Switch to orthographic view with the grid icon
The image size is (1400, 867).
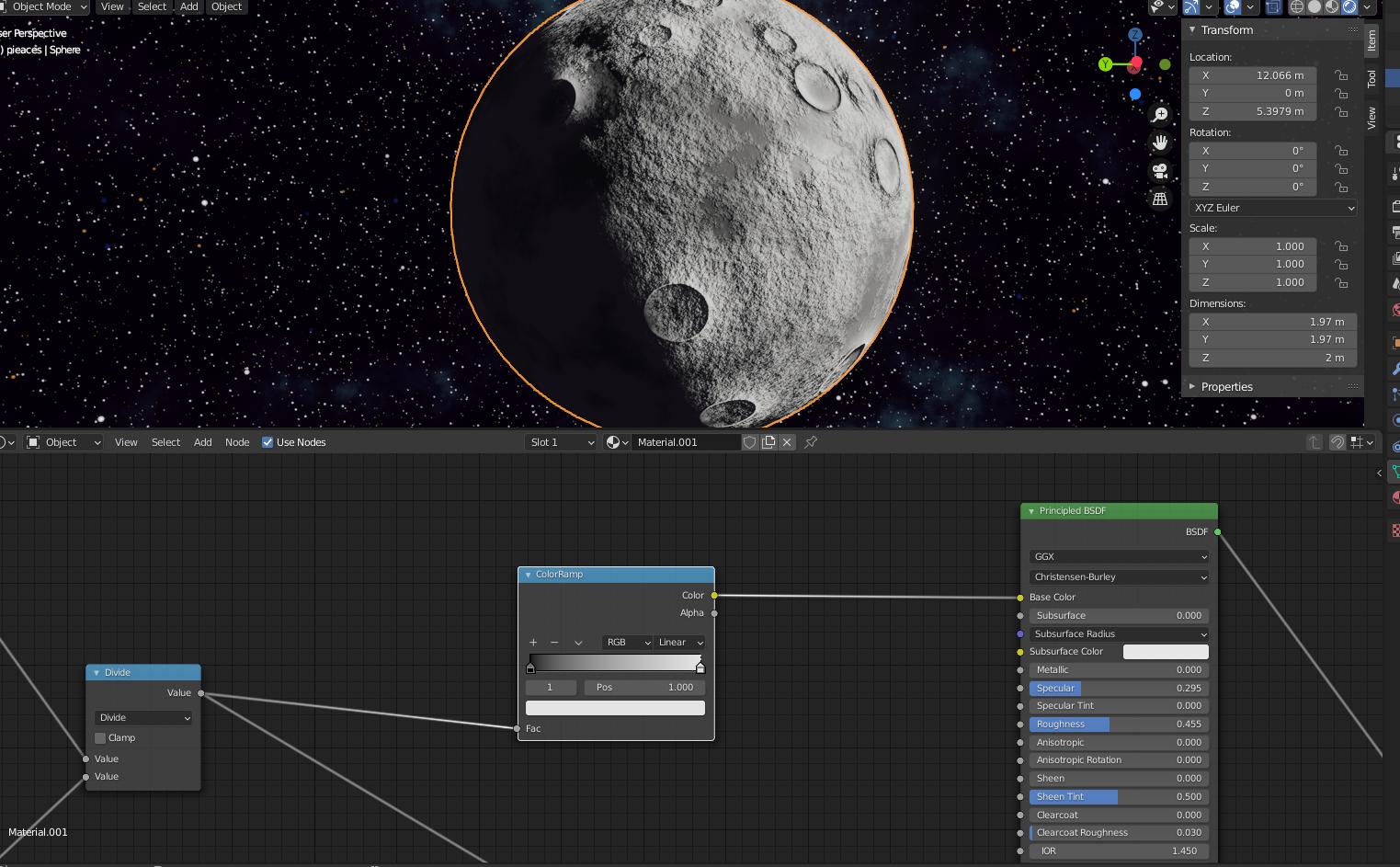[1160, 199]
